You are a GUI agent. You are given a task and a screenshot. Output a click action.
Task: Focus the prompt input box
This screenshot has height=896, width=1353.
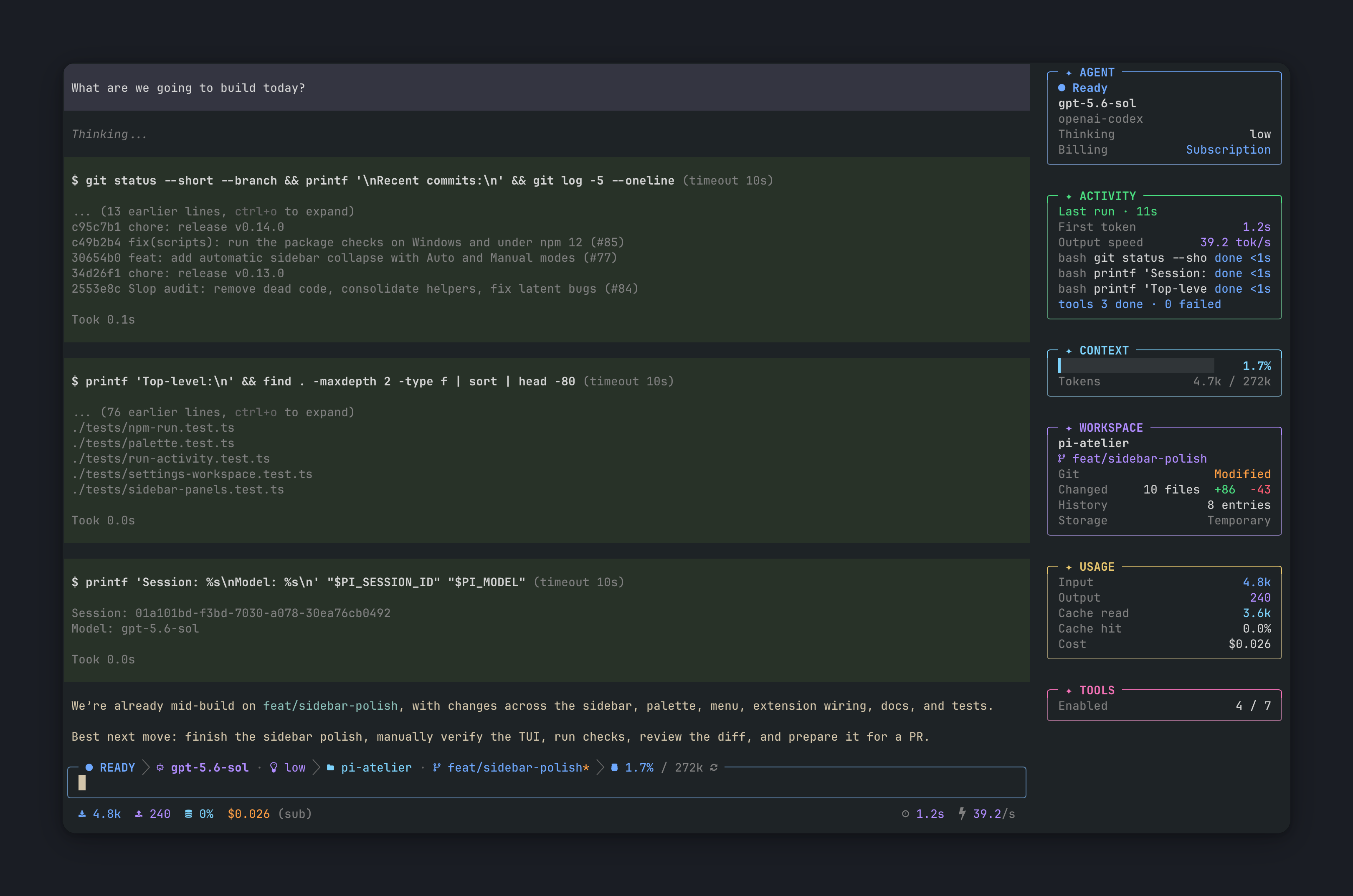click(547, 783)
